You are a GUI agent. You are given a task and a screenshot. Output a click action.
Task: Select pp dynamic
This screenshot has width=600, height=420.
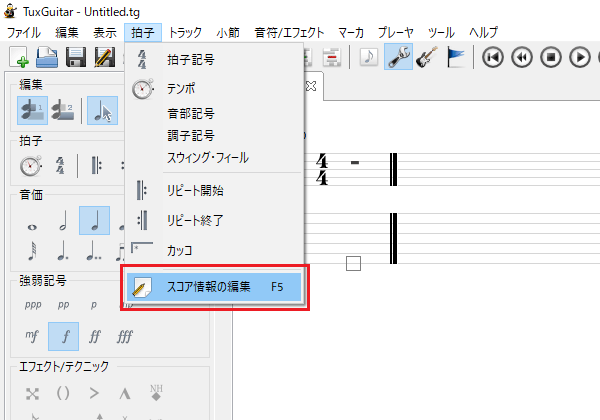[x=64, y=305]
